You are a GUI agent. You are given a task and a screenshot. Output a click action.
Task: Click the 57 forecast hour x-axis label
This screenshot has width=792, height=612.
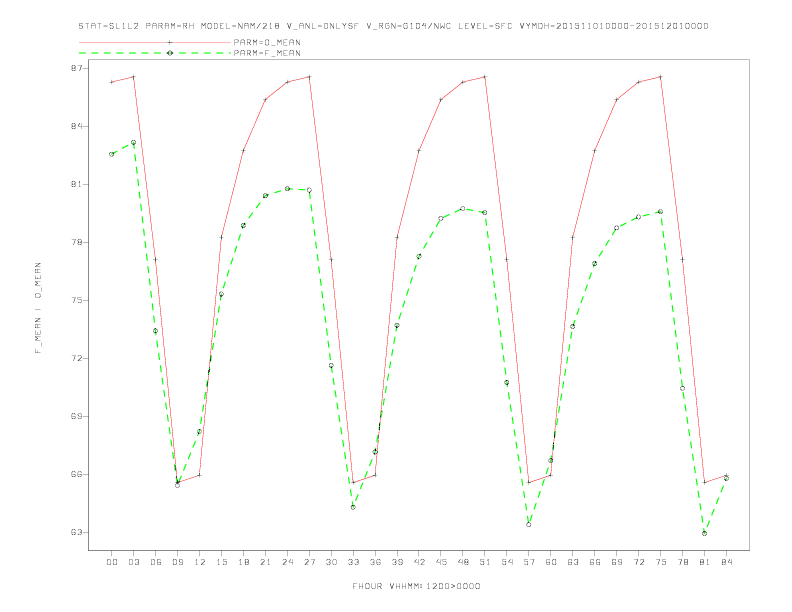pos(529,562)
